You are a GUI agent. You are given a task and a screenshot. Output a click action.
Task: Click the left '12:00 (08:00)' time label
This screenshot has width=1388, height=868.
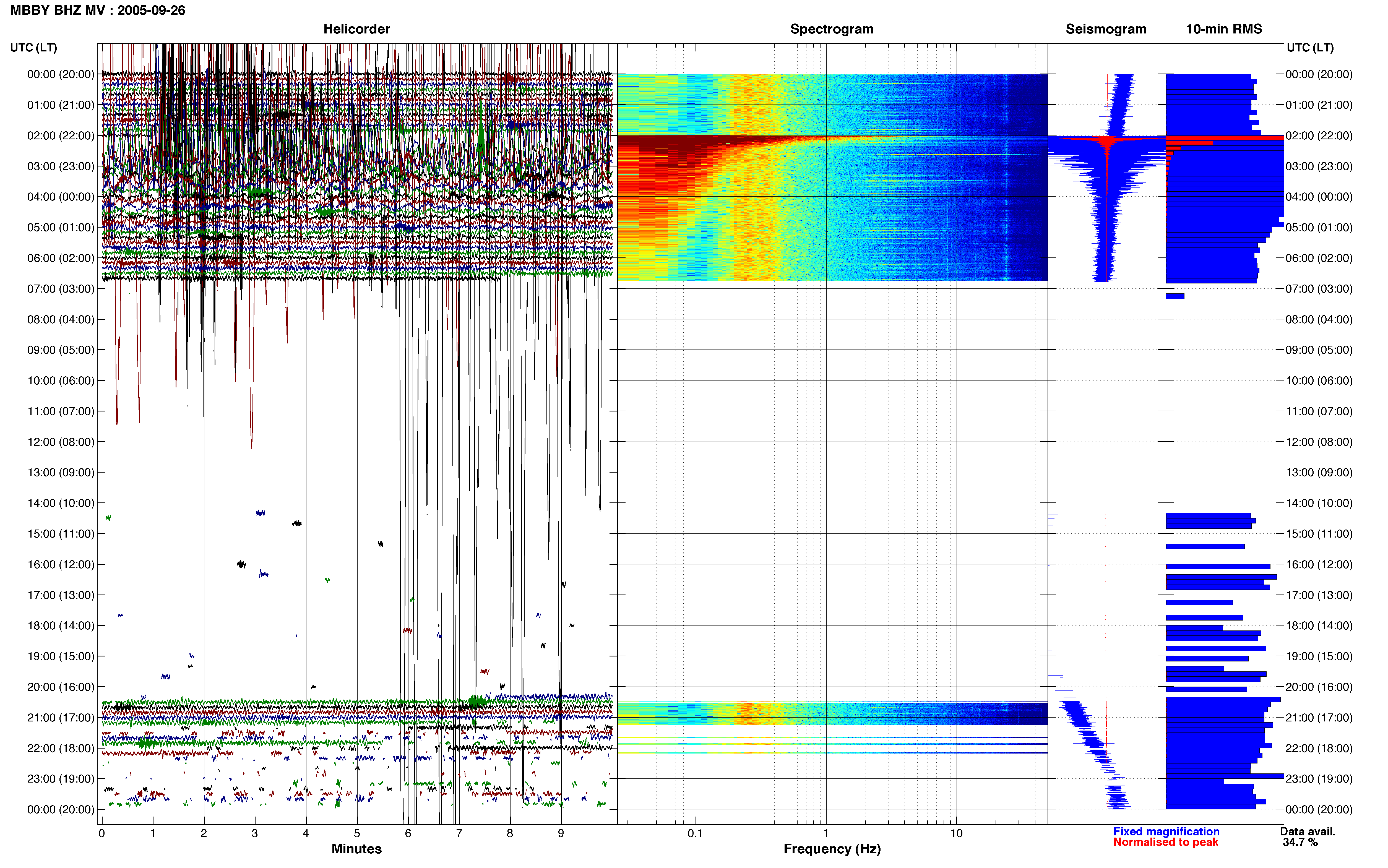click(x=60, y=442)
